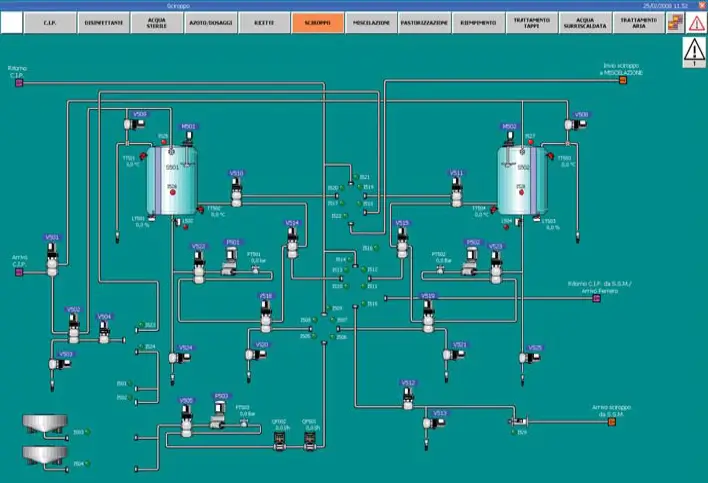Go to the C.I.P. tab

pyautogui.click(x=50, y=21)
